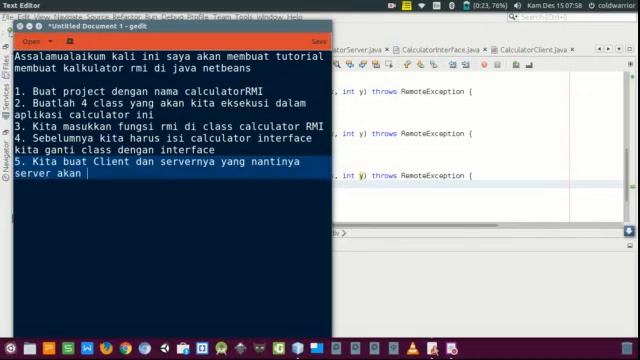Viewport: 640px width, 360px height.
Task: Open the NetBeans Help menu
Action: point(295,17)
